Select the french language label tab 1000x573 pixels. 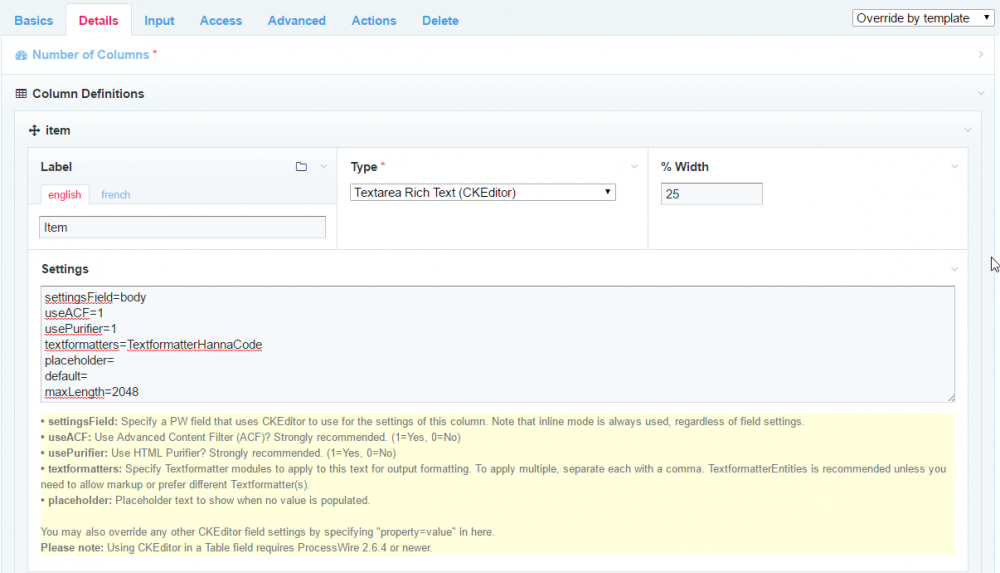tap(116, 194)
